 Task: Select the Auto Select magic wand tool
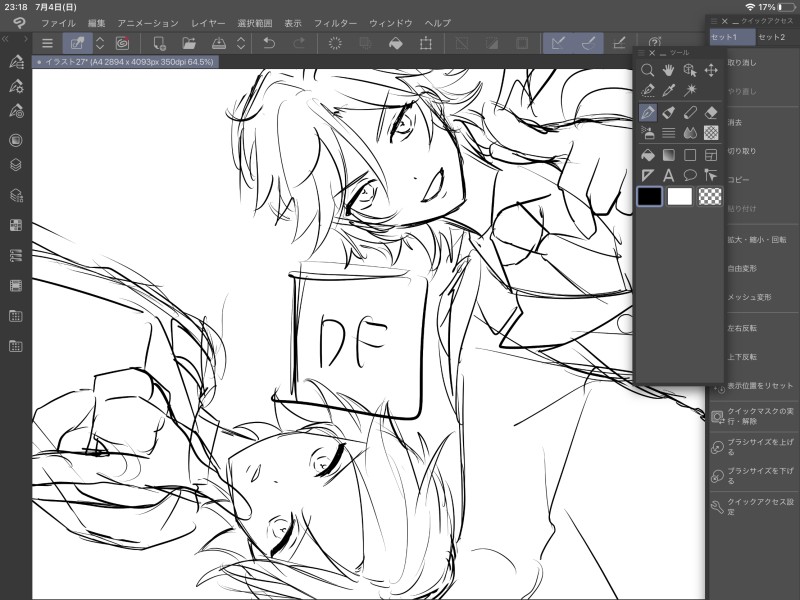coord(690,90)
